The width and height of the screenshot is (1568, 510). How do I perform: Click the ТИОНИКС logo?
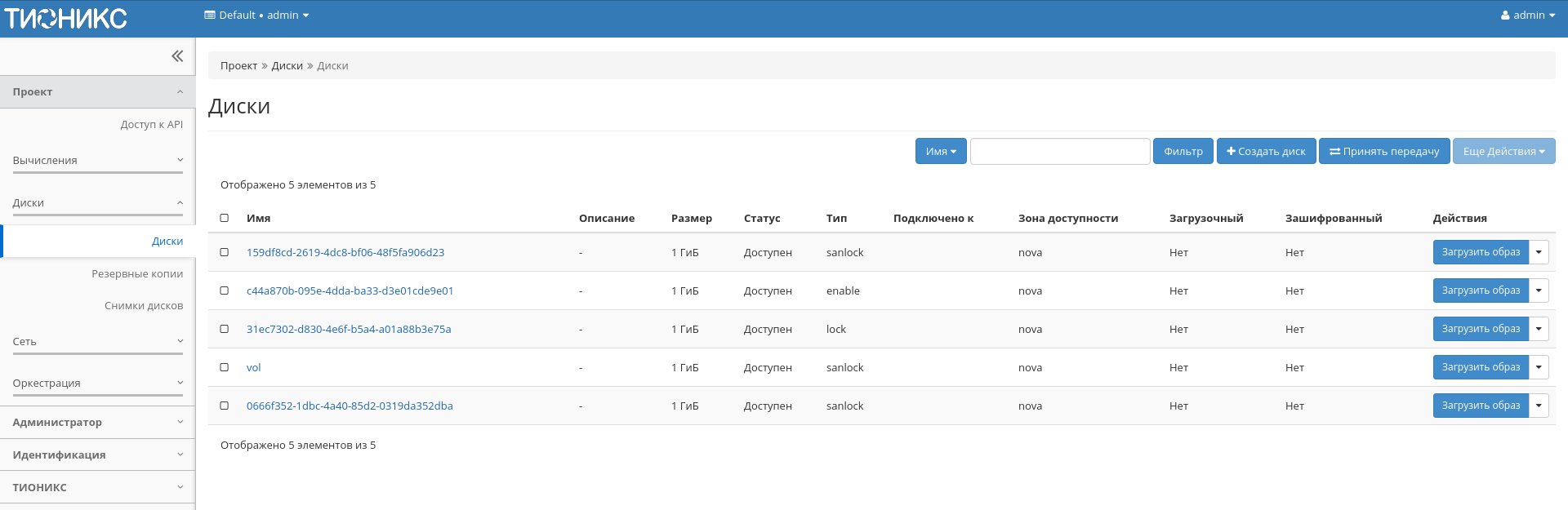[x=65, y=18]
